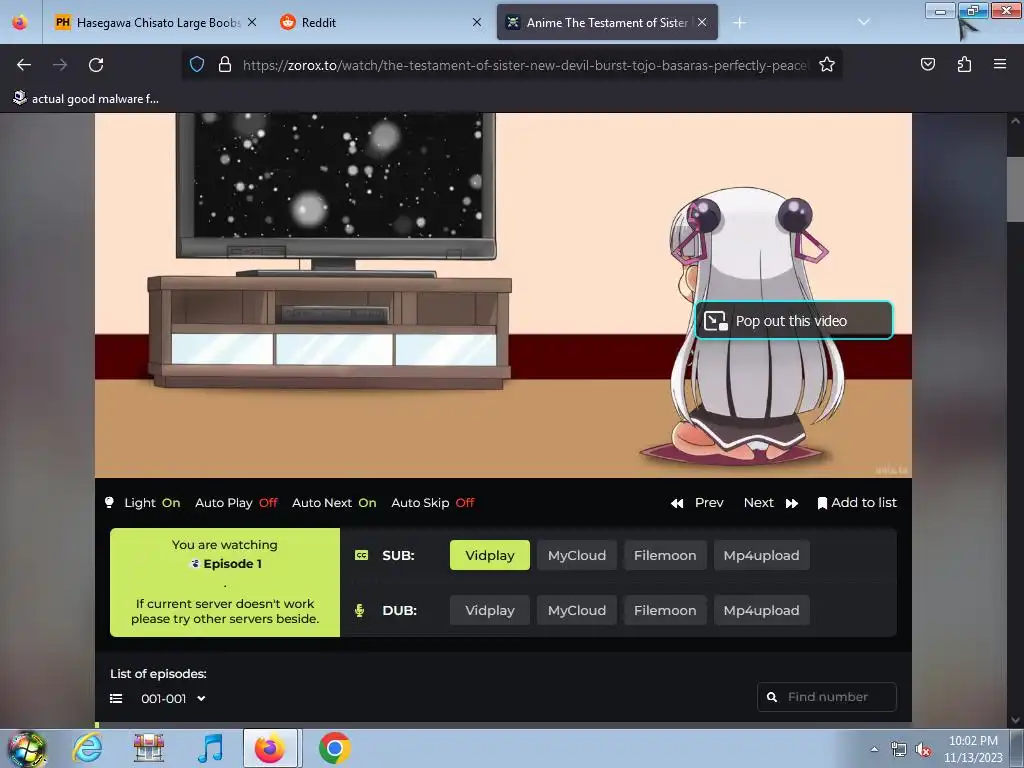Show hidden system tray icons
Screen dimensions: 1024x768
point(874,749)
